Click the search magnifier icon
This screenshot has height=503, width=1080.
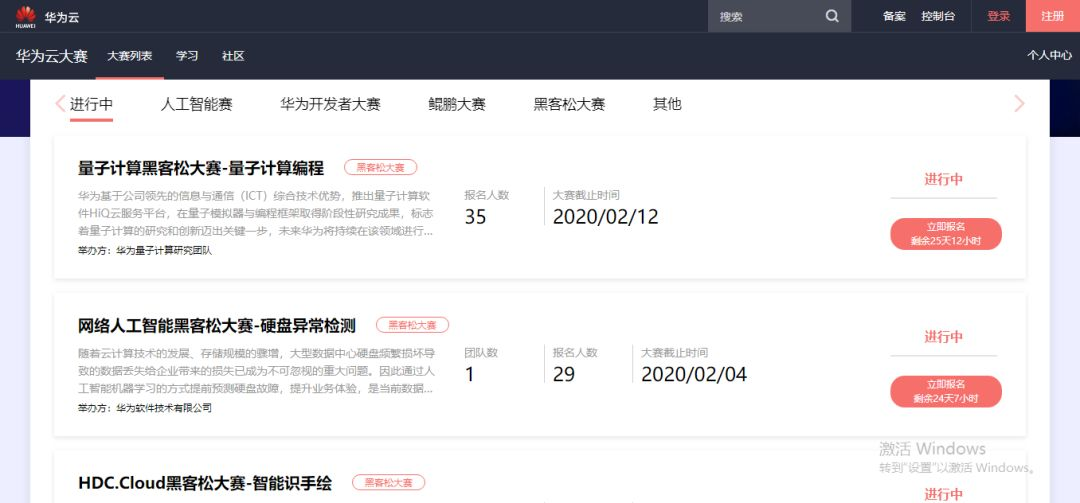click(x=832, y=17)
